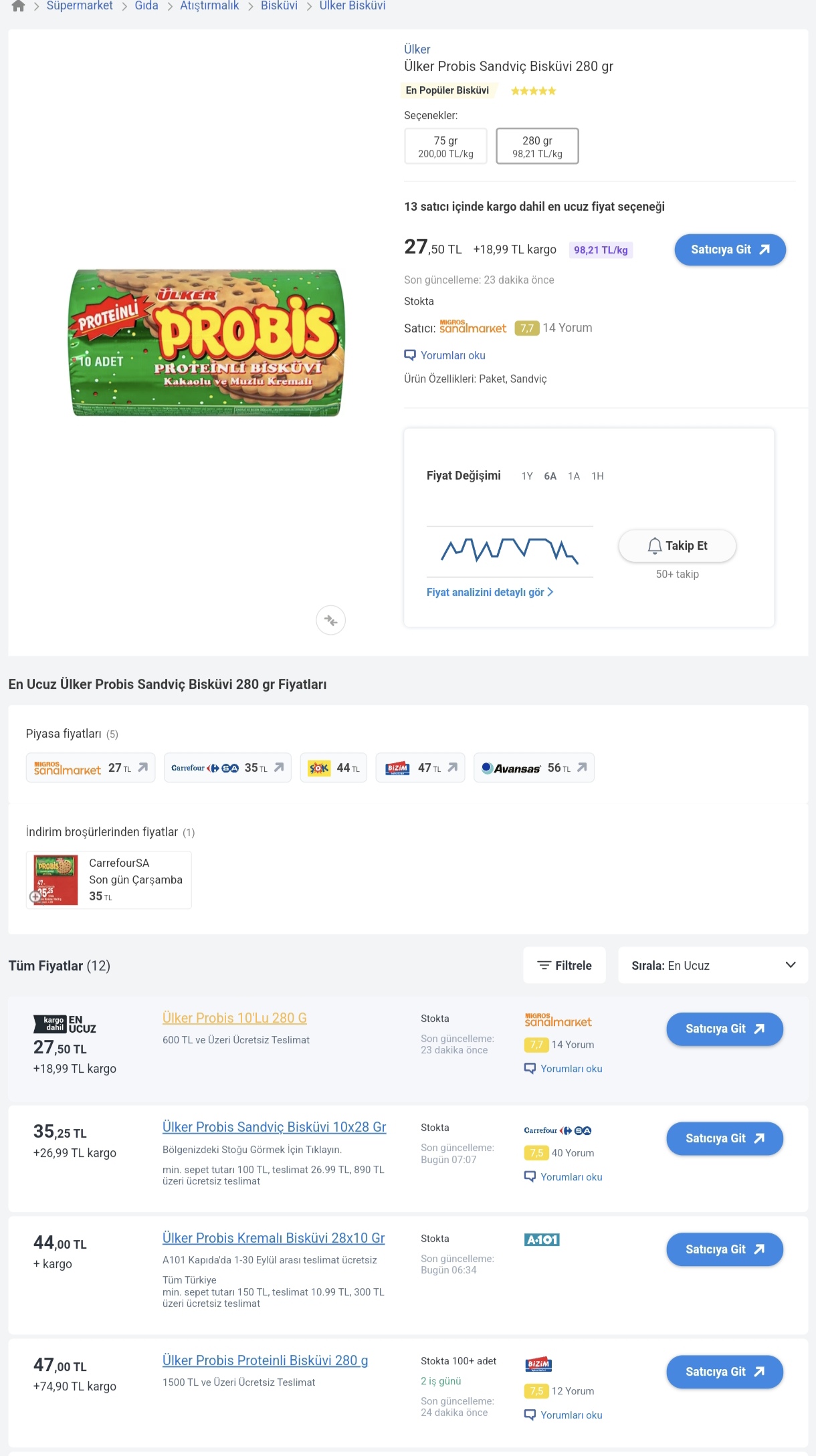The height and width of the screenshot is (1456, 816).
Task: Select the 75 gr size option
Action: coord(445,146)
